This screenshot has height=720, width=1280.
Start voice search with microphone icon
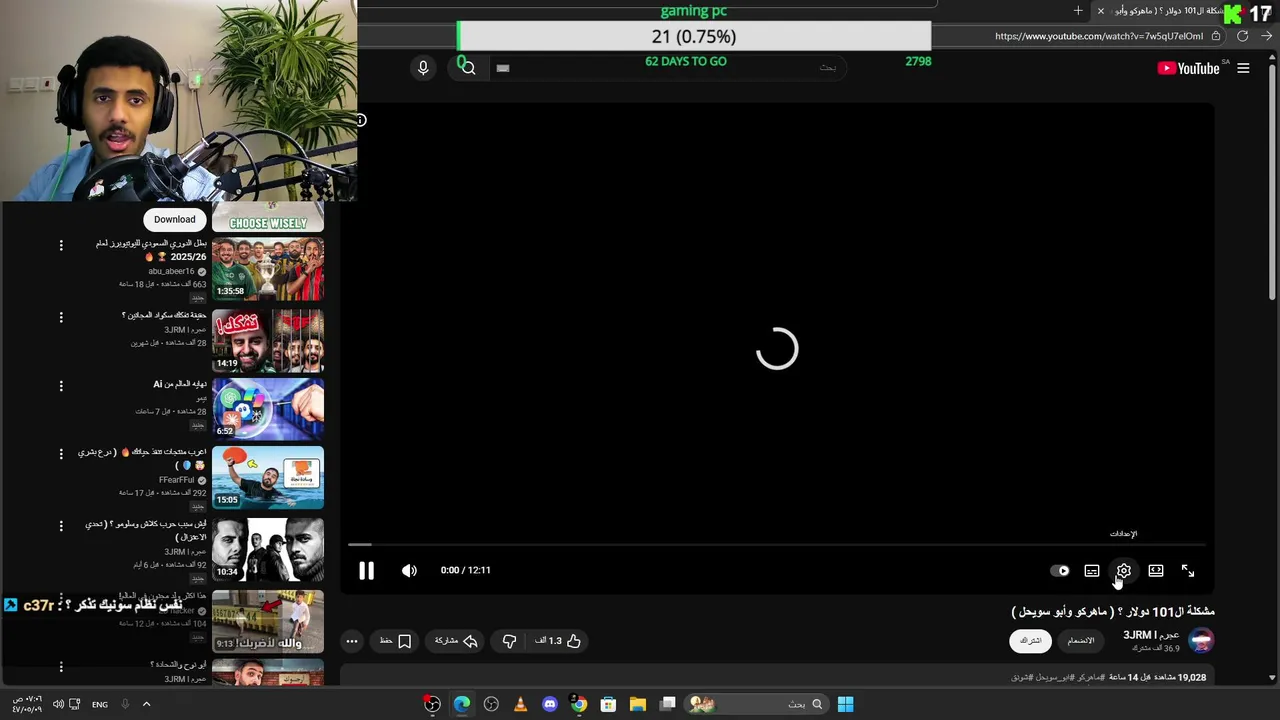click(x=423, y=67)
